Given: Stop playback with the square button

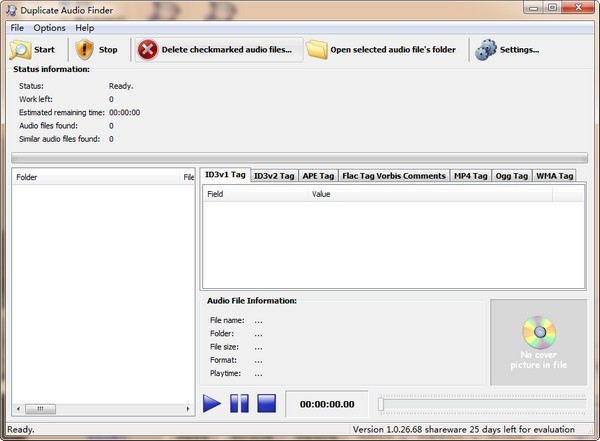Looking at the screenshot, I should coord(266,404).
